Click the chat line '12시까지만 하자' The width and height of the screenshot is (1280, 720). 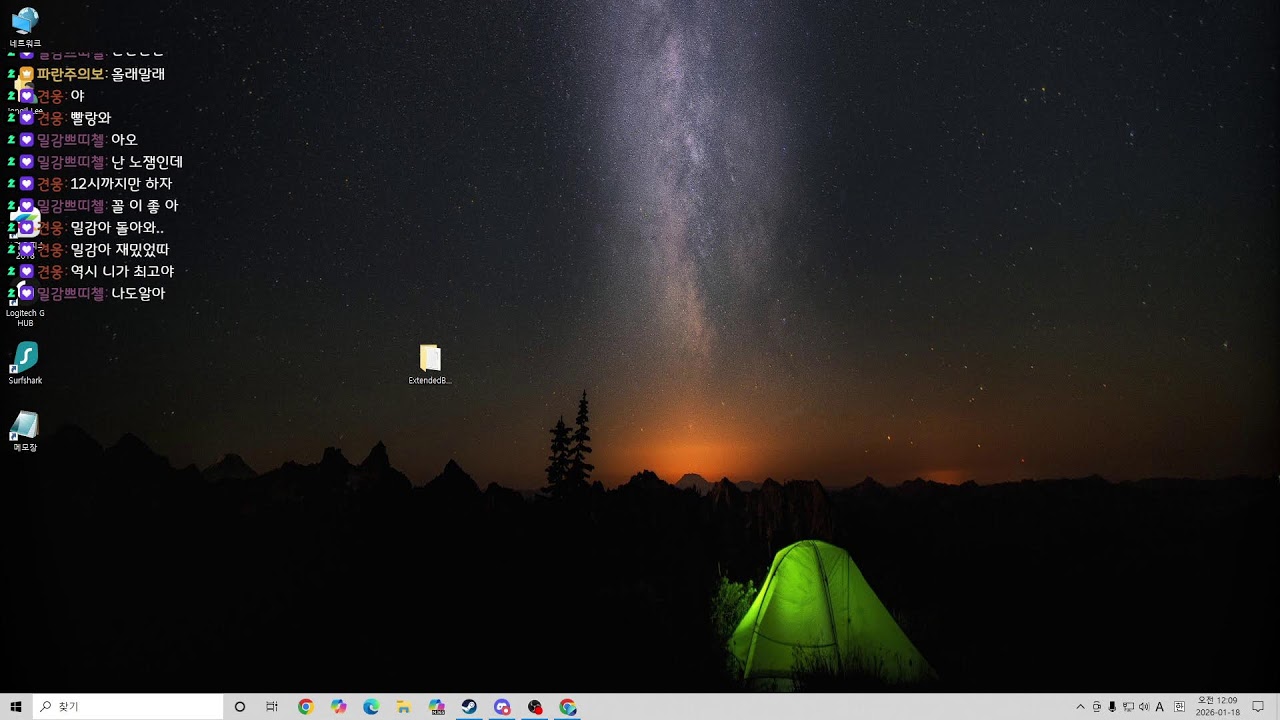pyautogui.click(x=121, y=184)
